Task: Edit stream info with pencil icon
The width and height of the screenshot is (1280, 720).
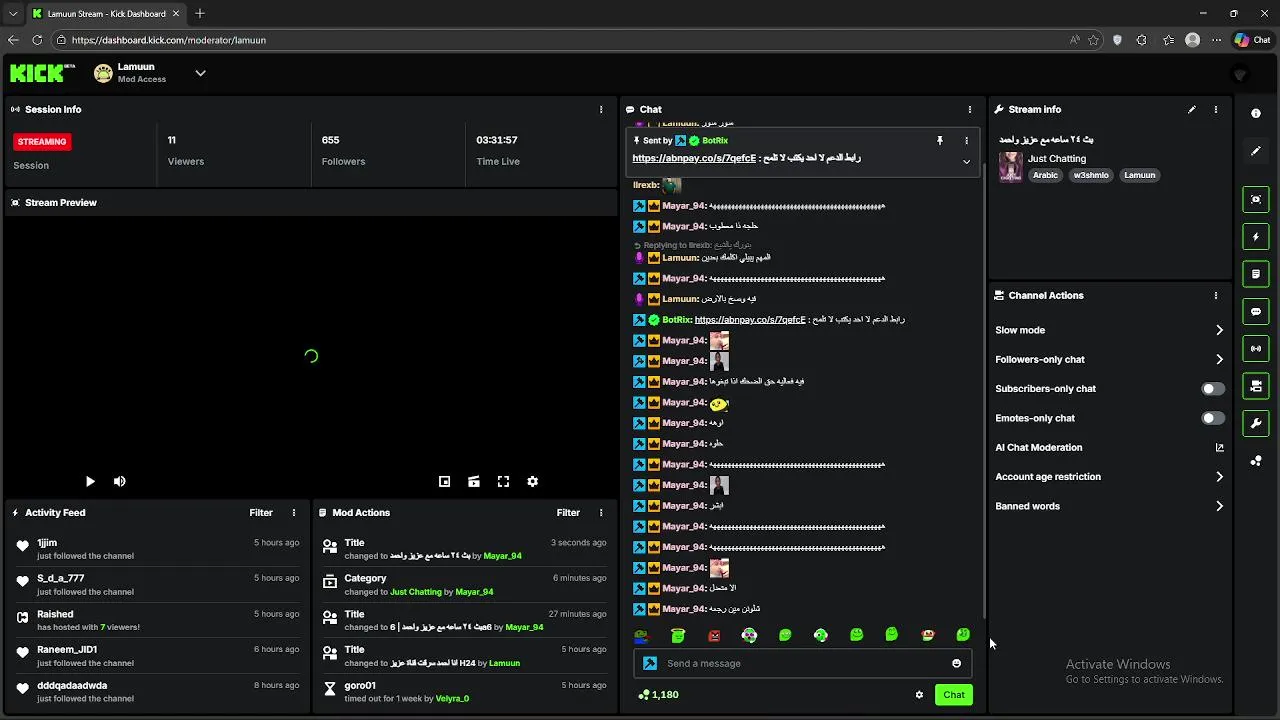Action: coord(1192,109)
